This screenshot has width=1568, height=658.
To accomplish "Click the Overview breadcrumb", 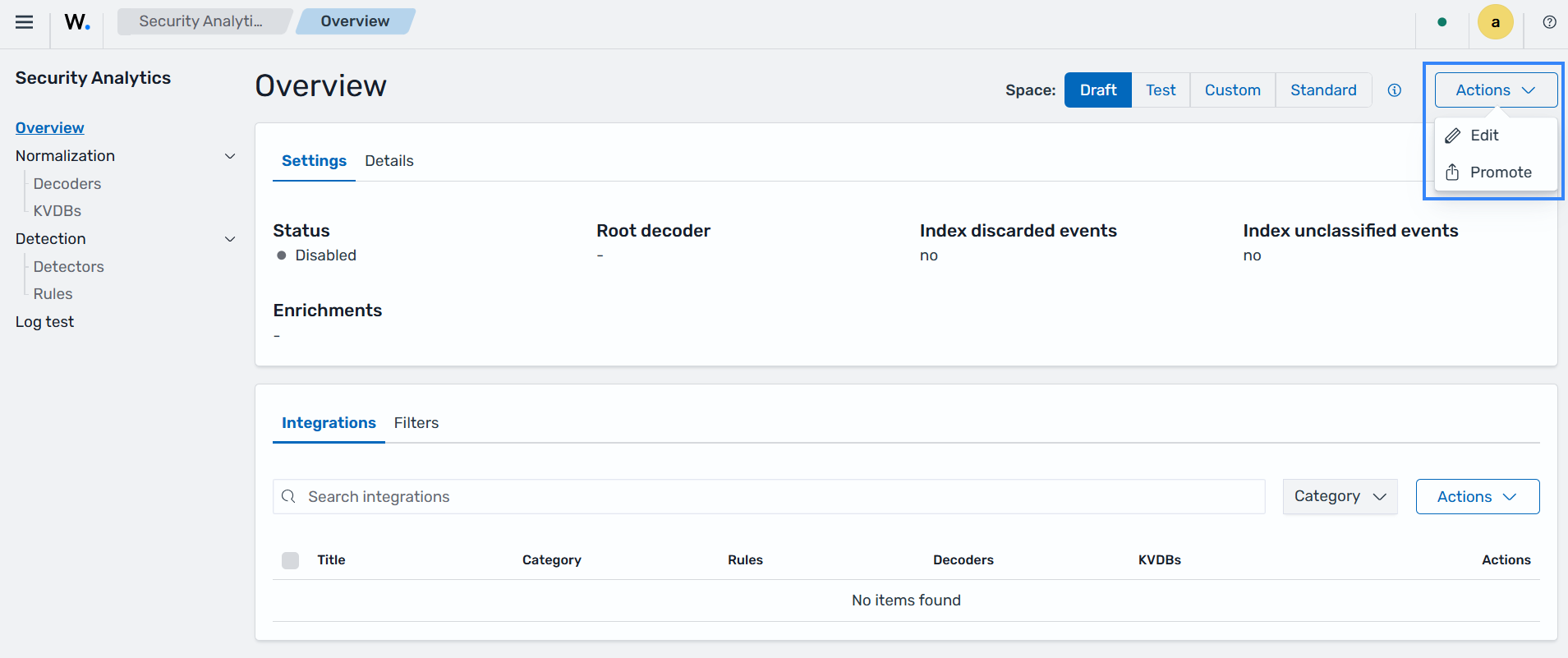I will (x=355, y=21).
